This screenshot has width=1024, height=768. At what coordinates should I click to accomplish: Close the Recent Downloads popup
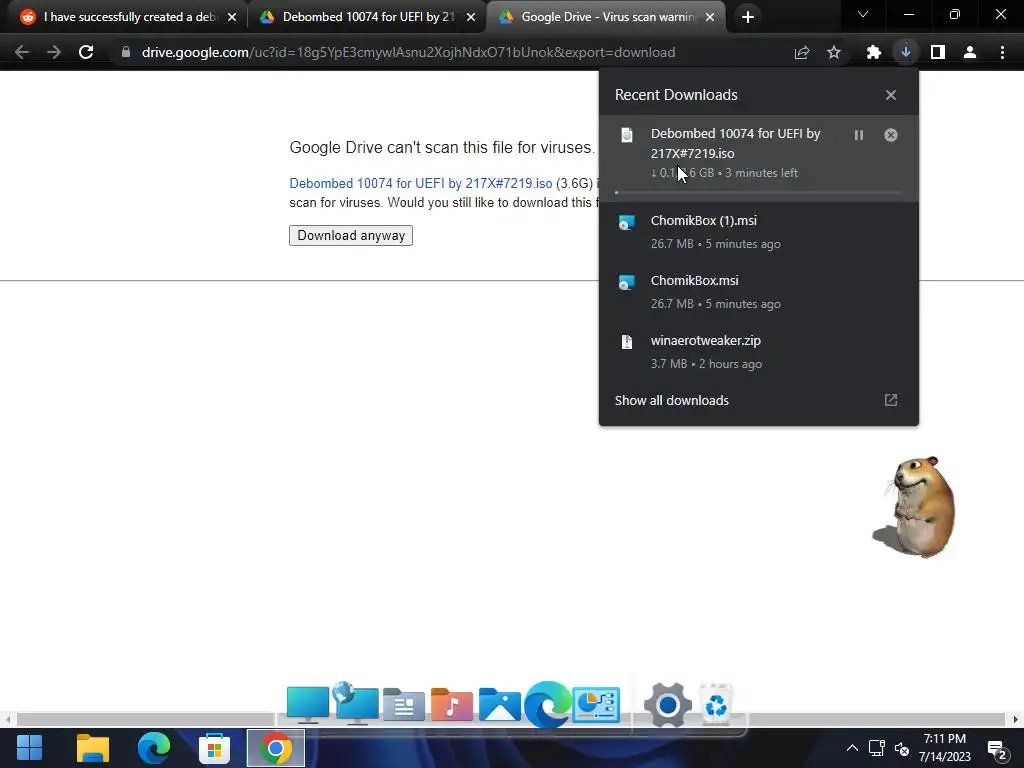(891, 95)
